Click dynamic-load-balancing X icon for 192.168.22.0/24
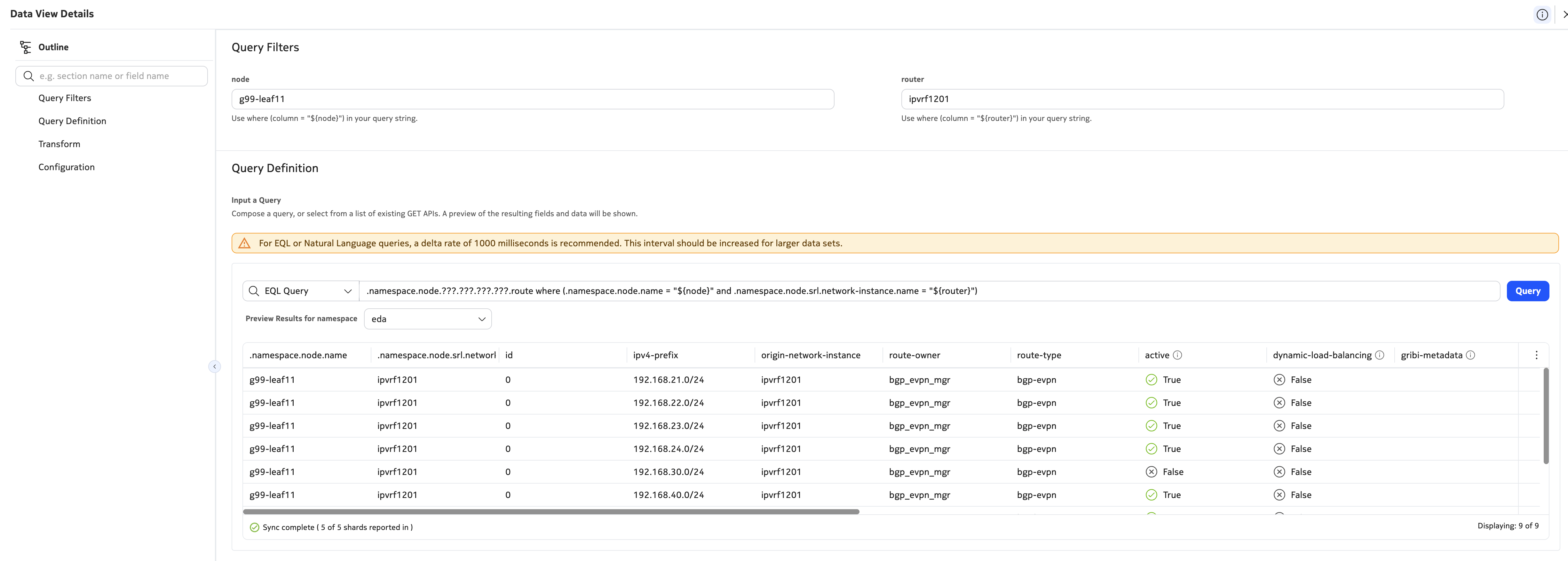 [1279, 403]
